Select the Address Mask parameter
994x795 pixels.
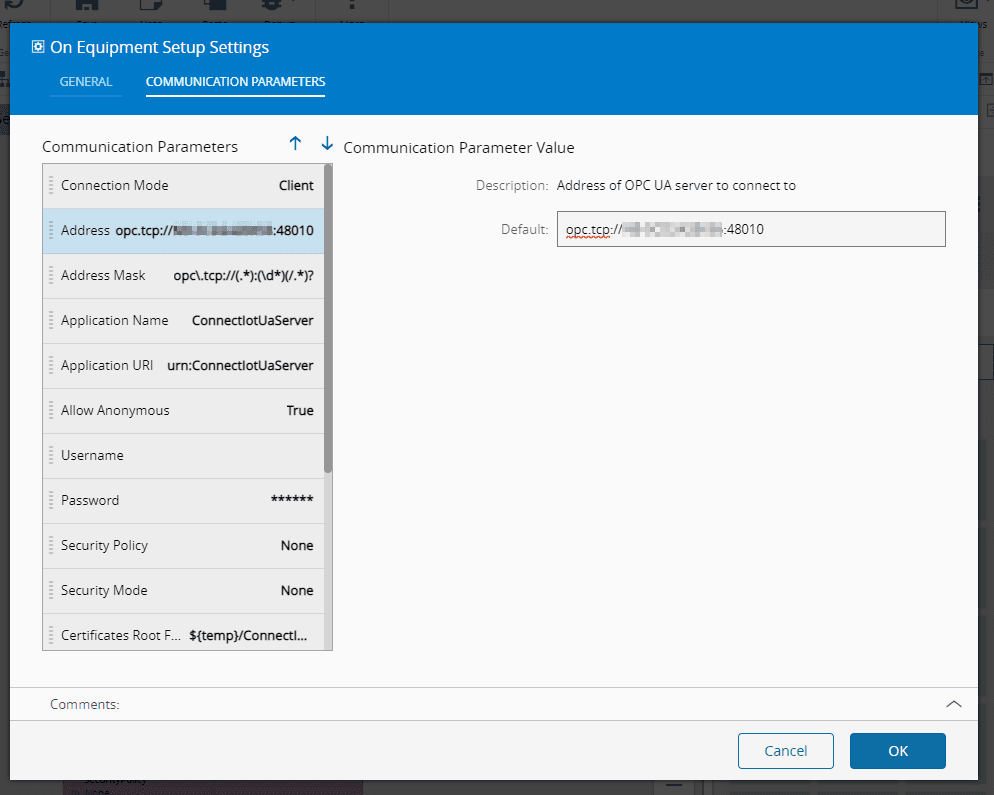click(187, 275)
